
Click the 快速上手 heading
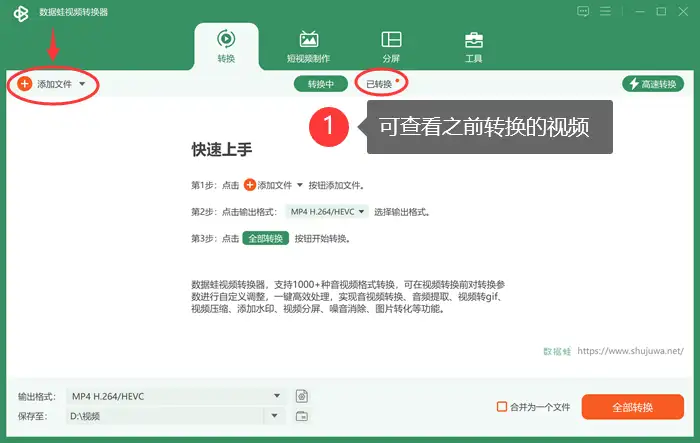click(x=222, y=150)
